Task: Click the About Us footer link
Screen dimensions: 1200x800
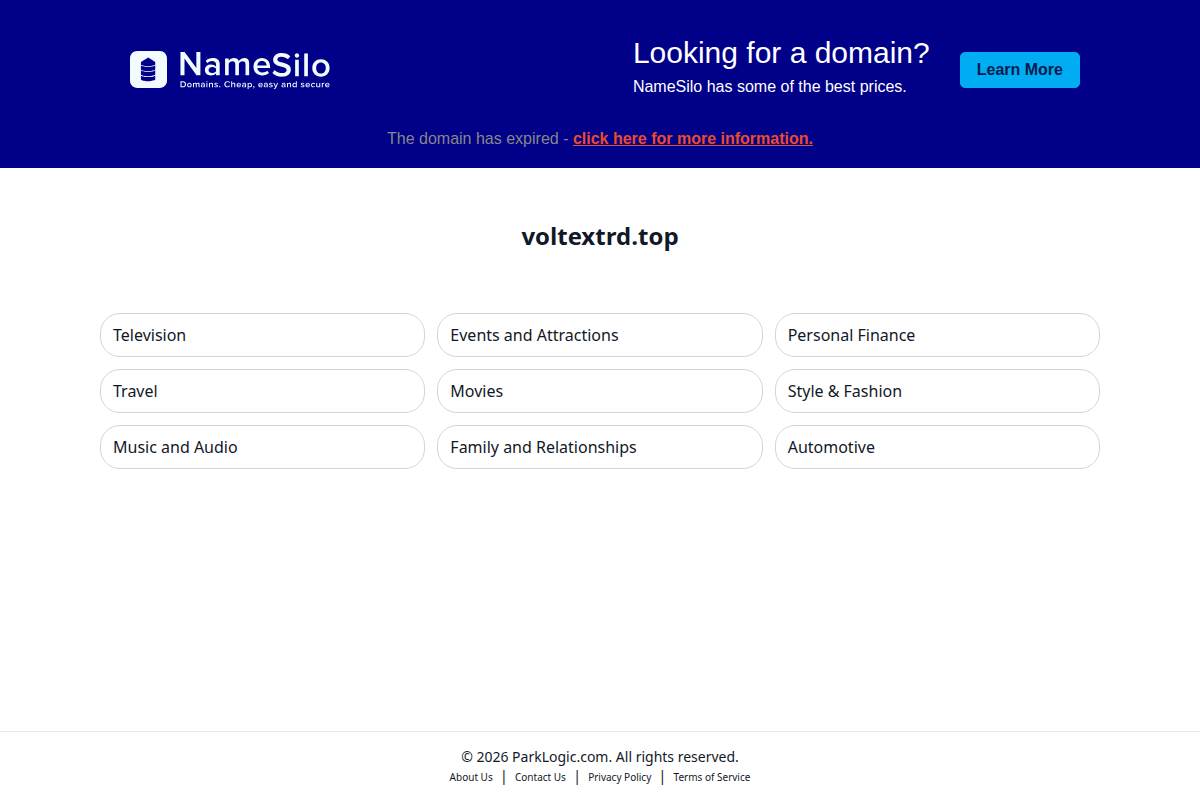Action: coord(471,777)
